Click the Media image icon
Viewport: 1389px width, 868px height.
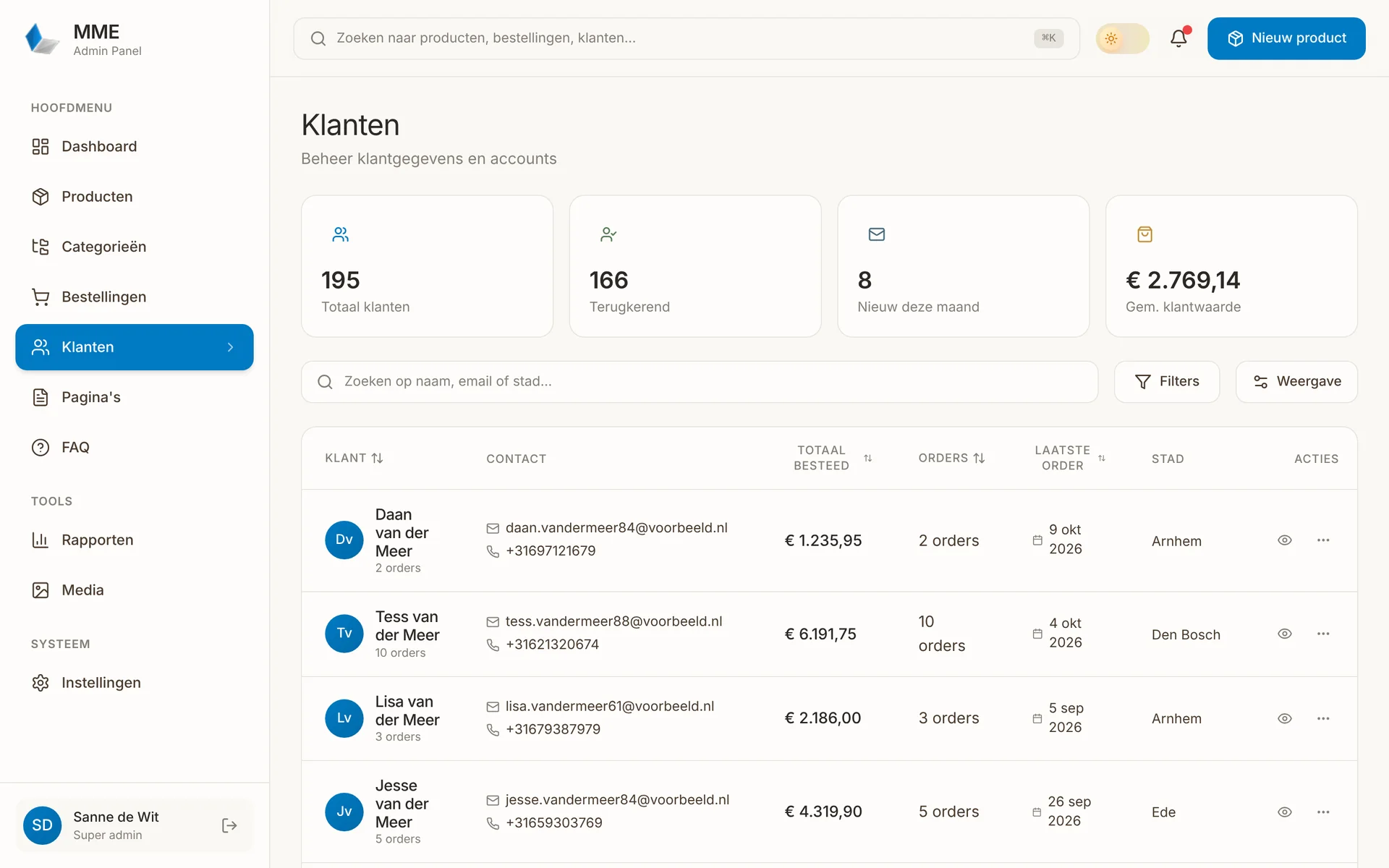pos(41,590)
